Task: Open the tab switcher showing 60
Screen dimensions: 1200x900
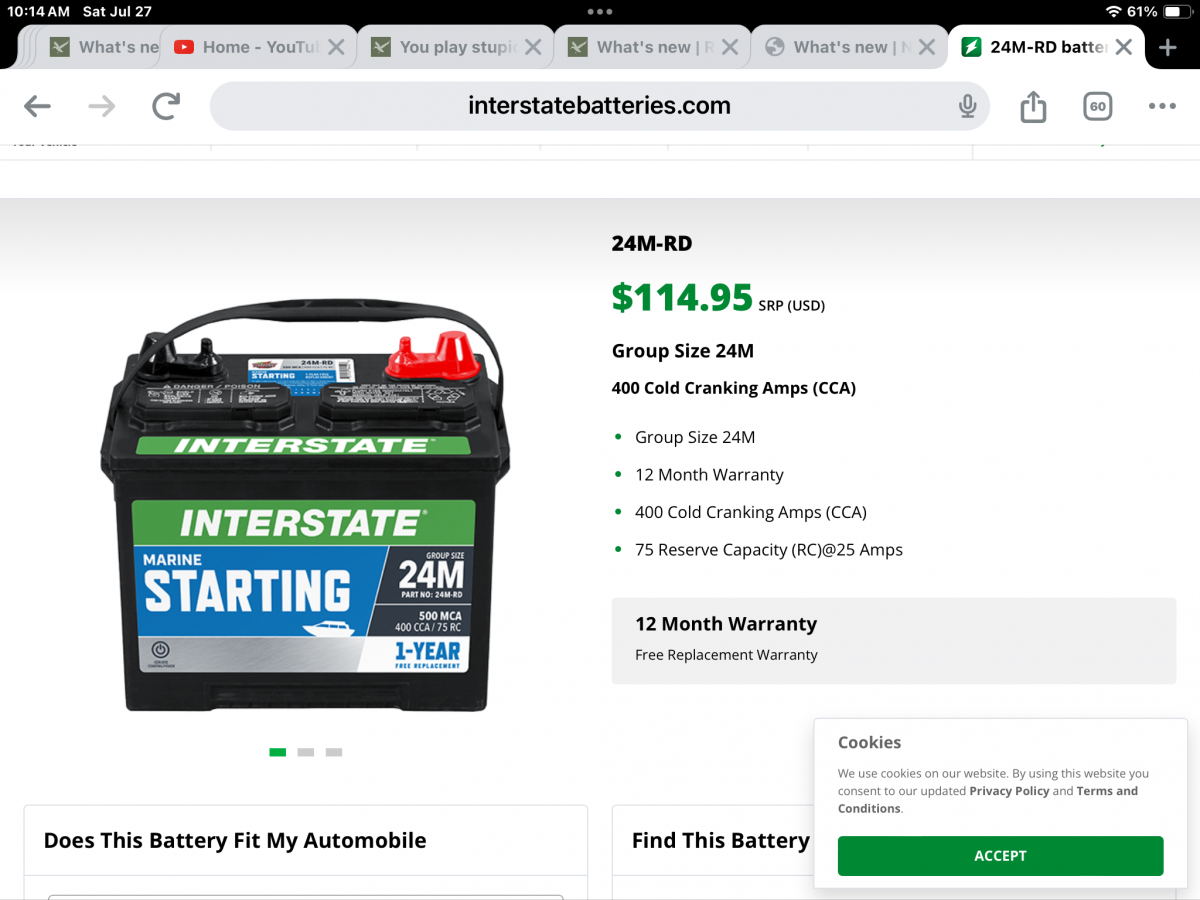Action: (x=1097, y=106)
